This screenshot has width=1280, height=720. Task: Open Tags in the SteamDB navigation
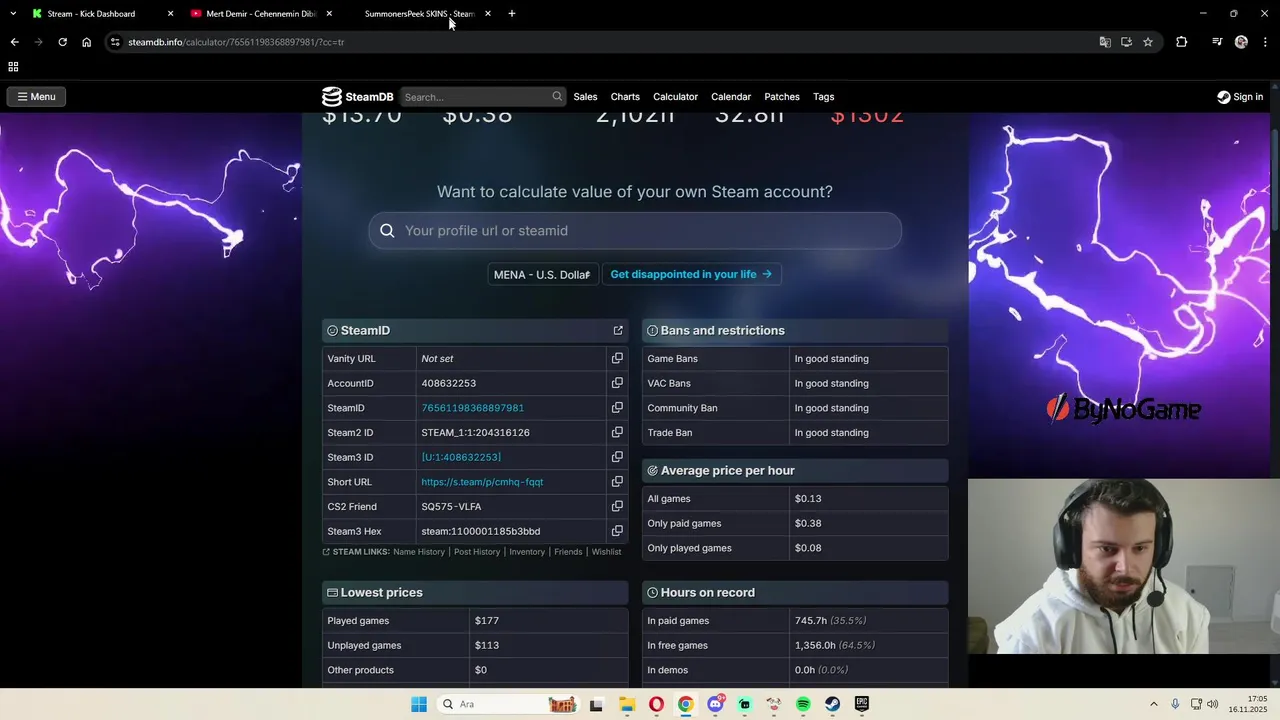824,97
